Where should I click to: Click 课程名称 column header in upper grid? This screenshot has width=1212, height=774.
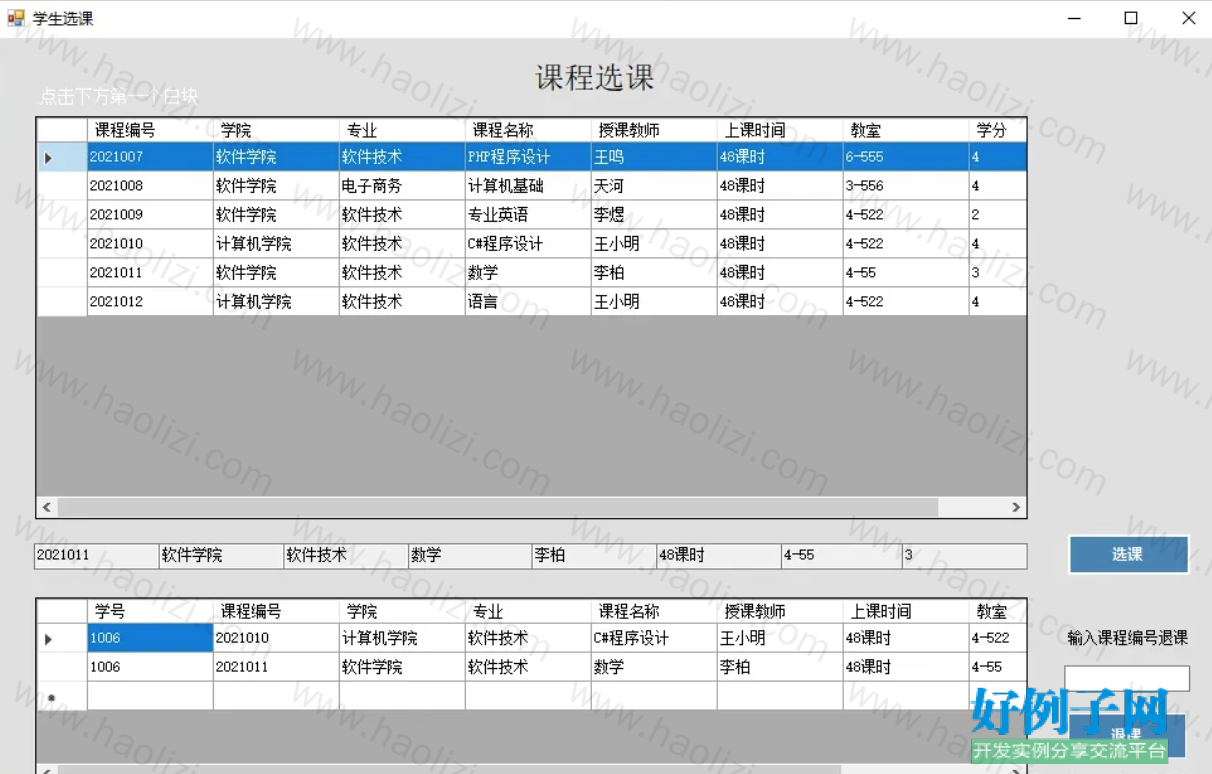point(528,130)
